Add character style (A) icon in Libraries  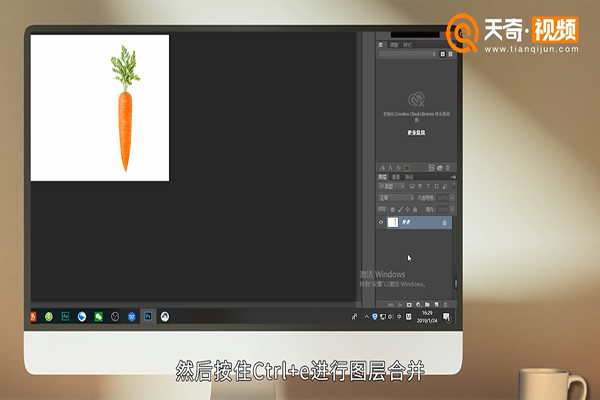click(x=390, y=168)
